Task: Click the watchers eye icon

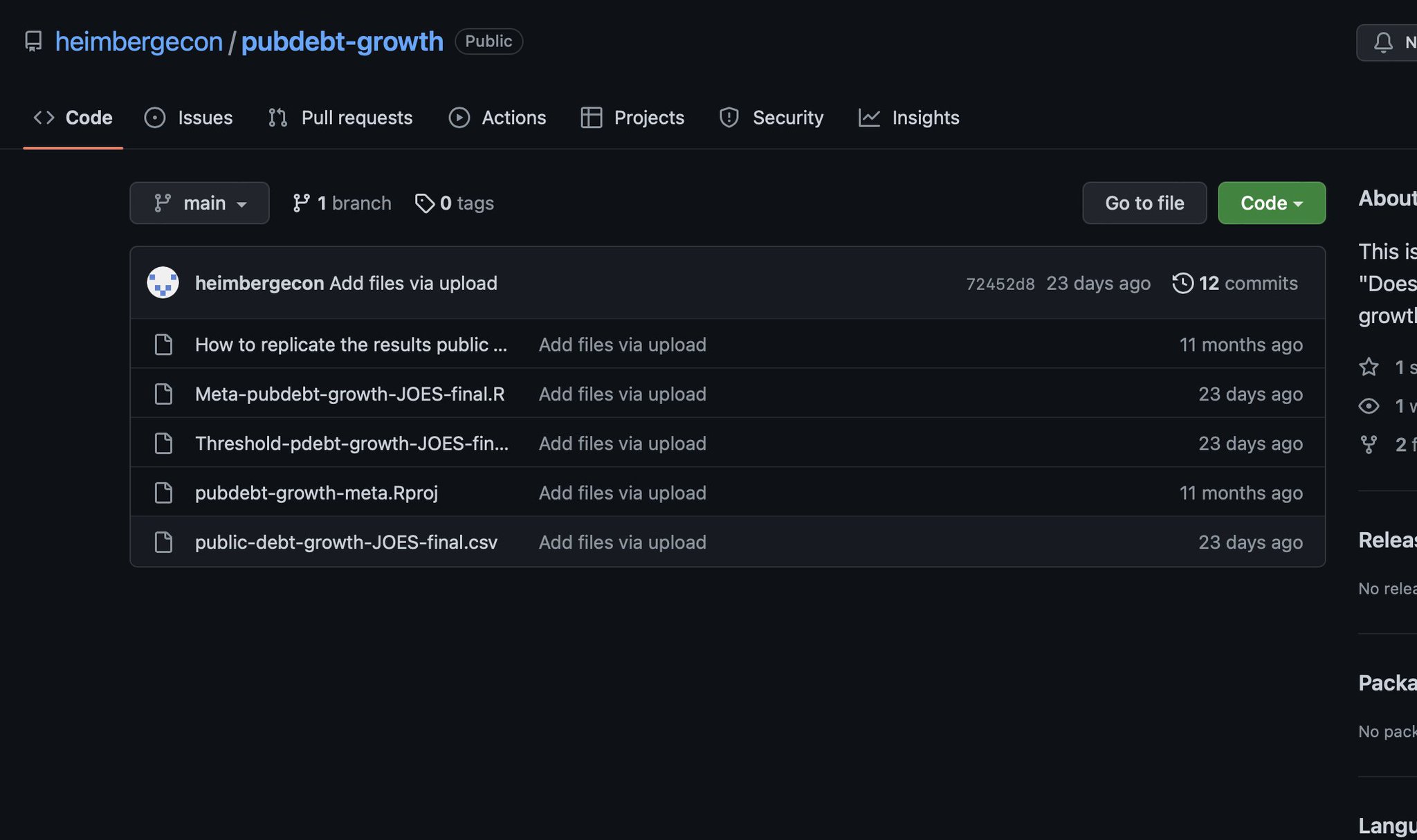Action: click(x=1369, y=406)
